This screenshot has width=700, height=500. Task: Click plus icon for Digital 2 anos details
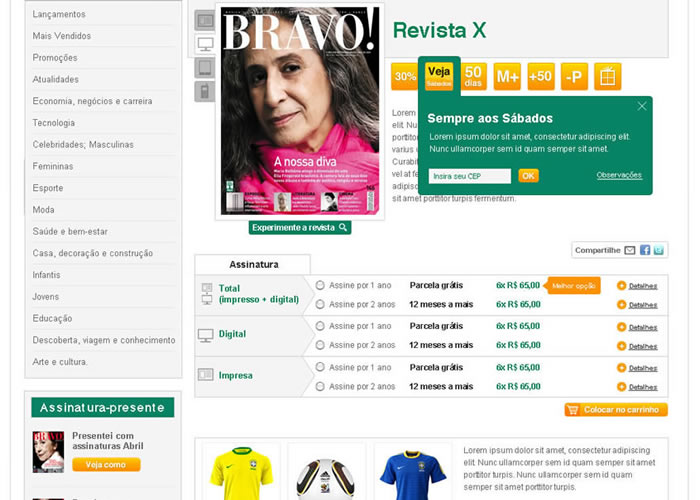[621, 346]
